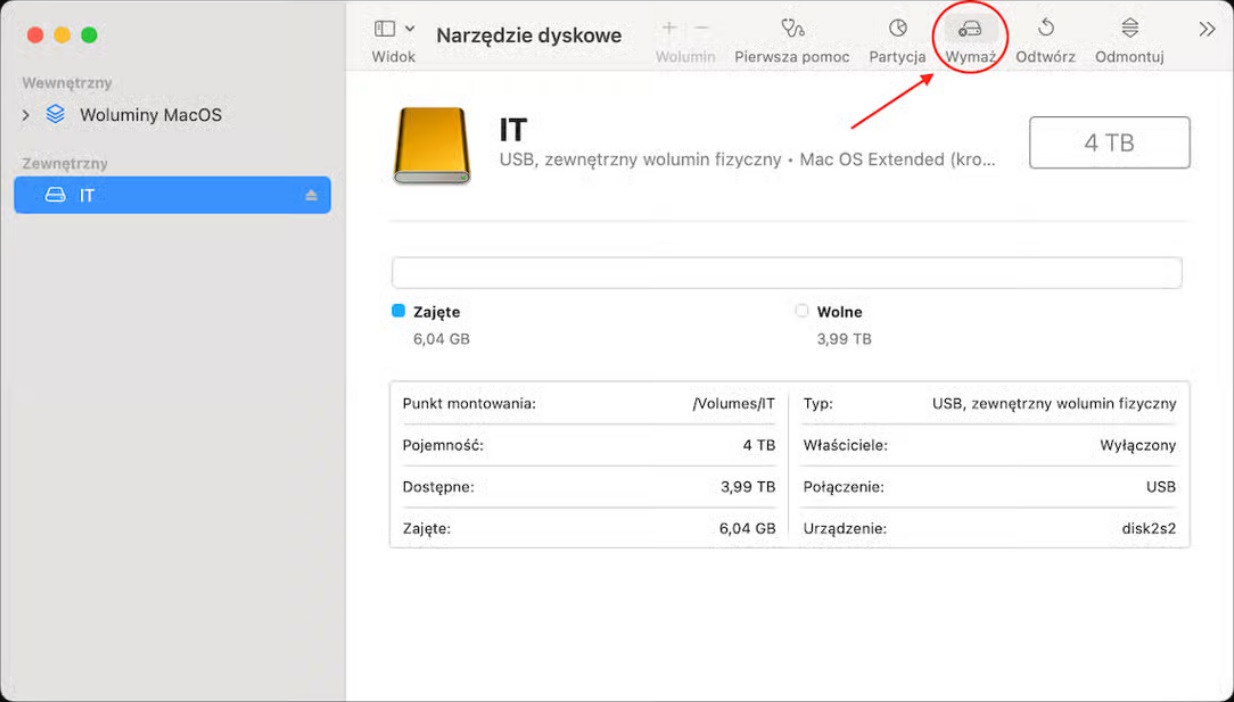Click the First Aid stethoscope icon
Image resolution: width=1234 pixels, height=702 pixels.
coord(792,28)
